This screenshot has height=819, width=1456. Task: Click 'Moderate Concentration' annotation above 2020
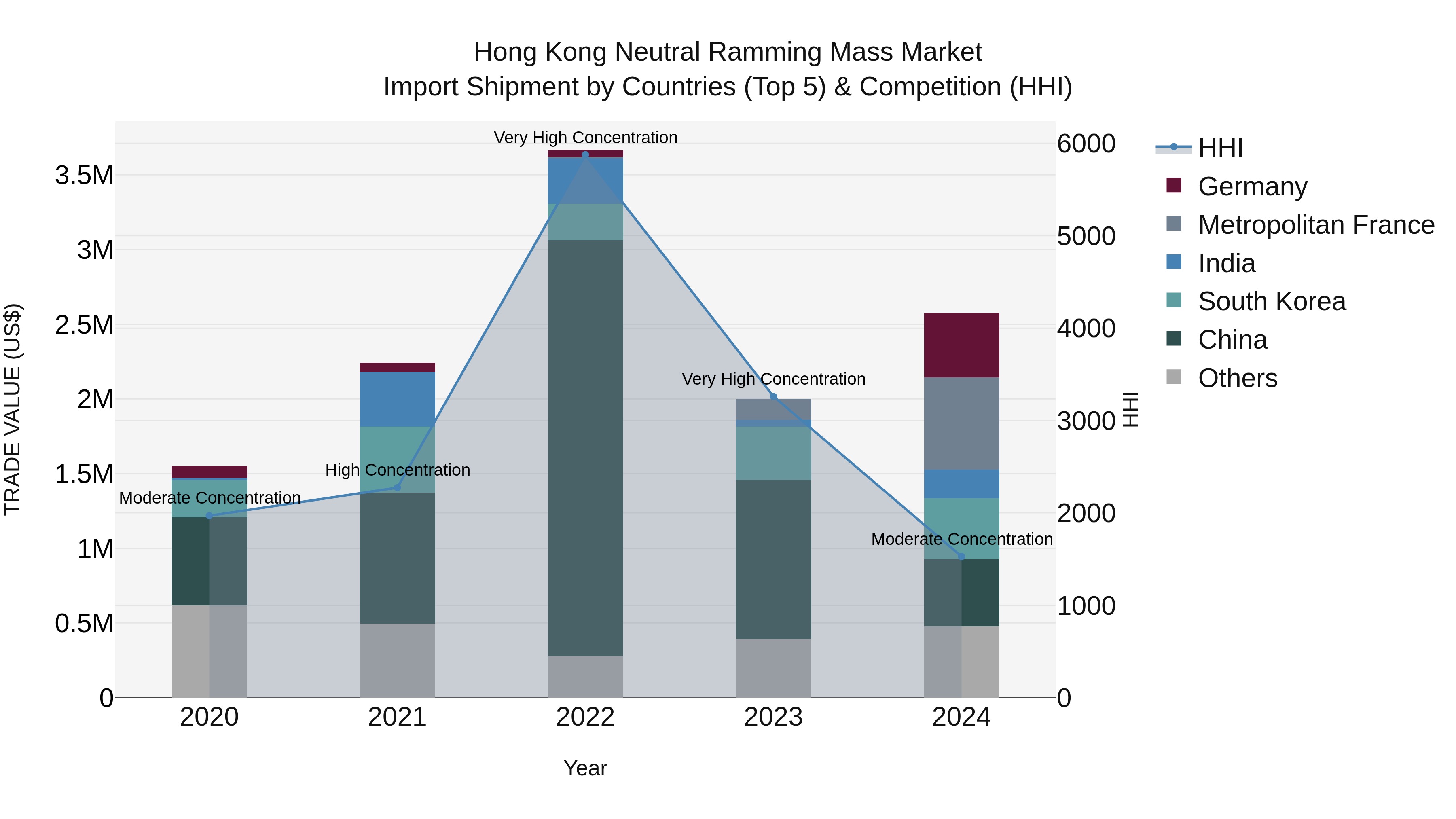click(x=210, y=498)
